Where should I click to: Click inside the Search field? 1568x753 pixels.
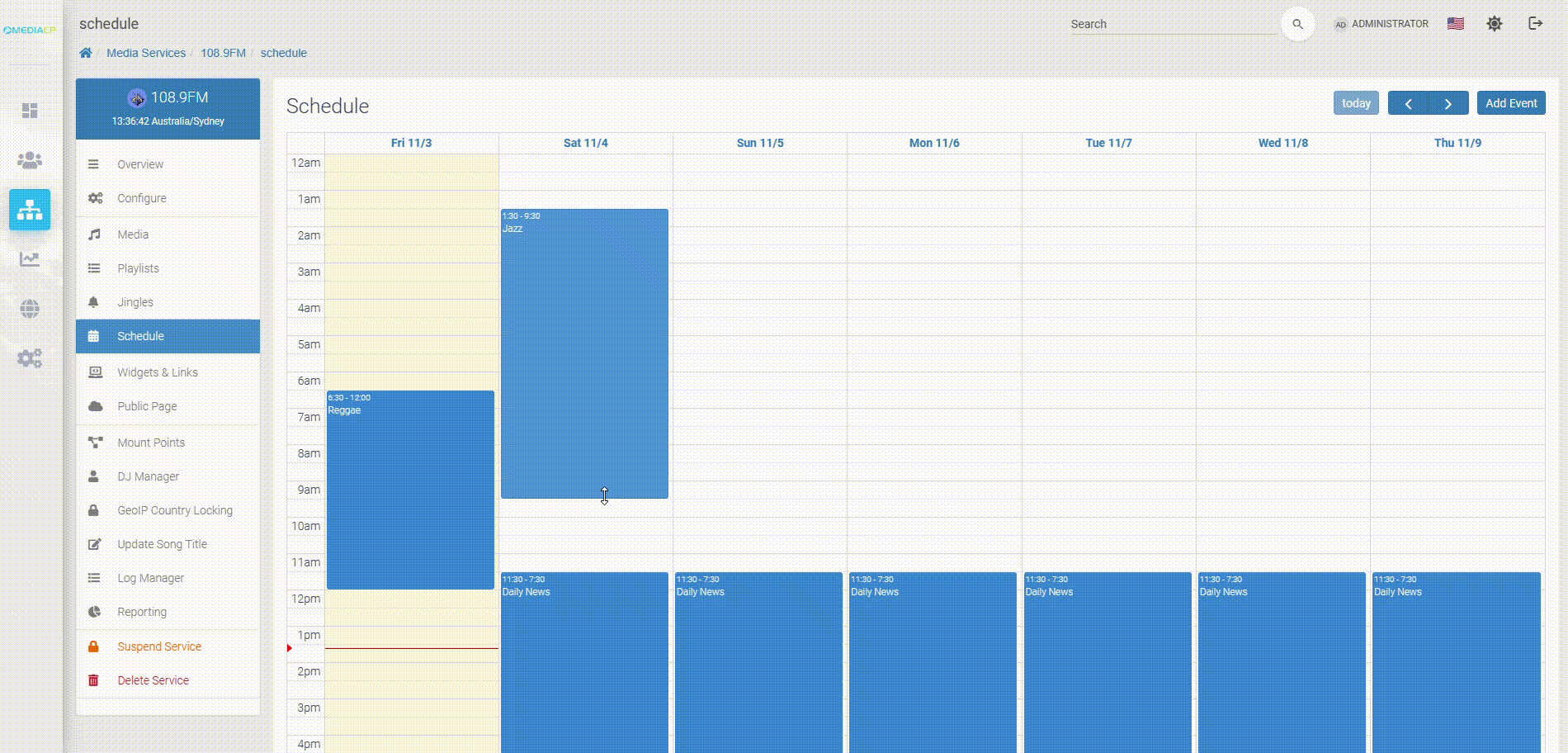1172,24
